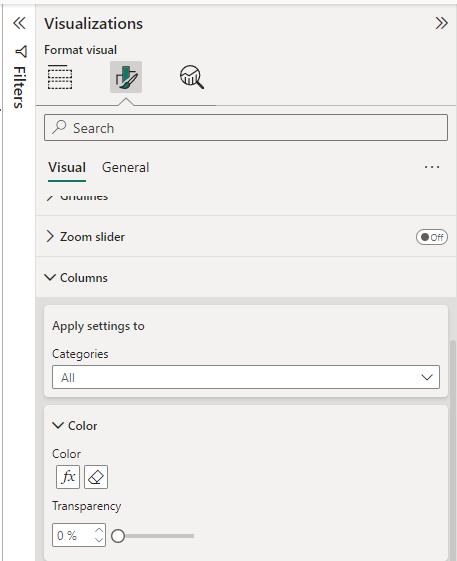
Task: Open conditional formatting fx button
Action: (x=68, y=477)
